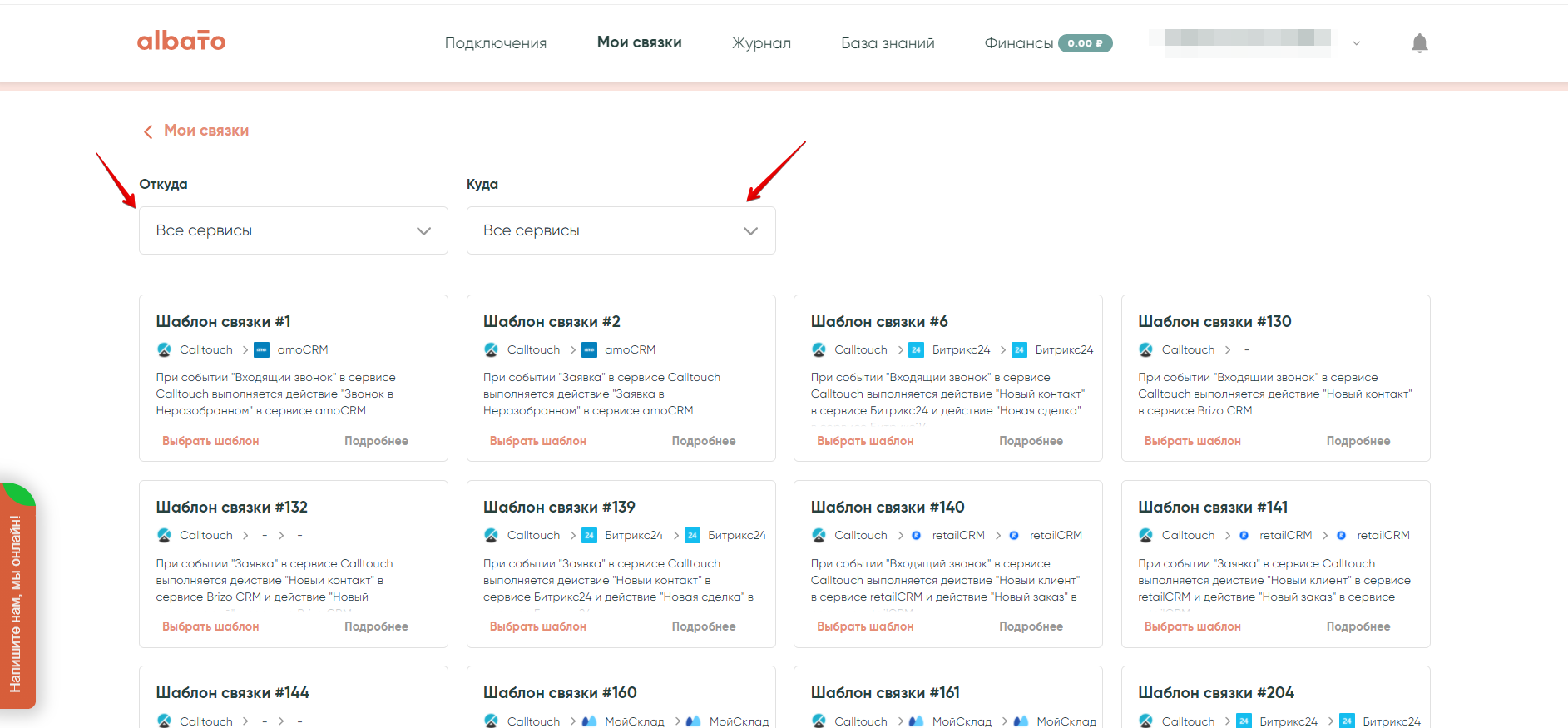Choose template in Шаблон связки #141
Viewport: 1568px width, 728px height.
pyautogui.click(x=1193, y=626)
